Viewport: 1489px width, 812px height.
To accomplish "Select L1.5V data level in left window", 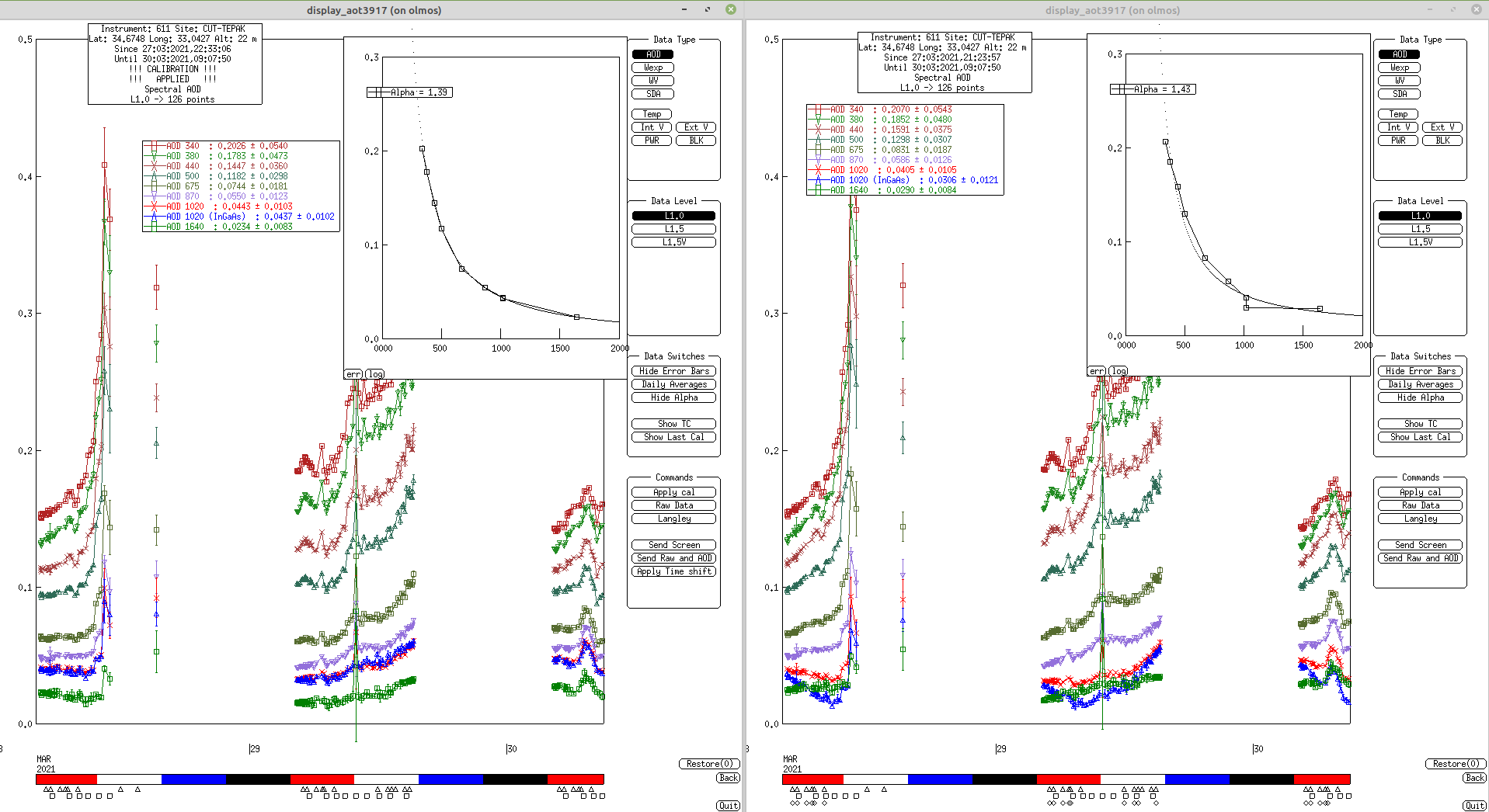I will tap(673, 242).
